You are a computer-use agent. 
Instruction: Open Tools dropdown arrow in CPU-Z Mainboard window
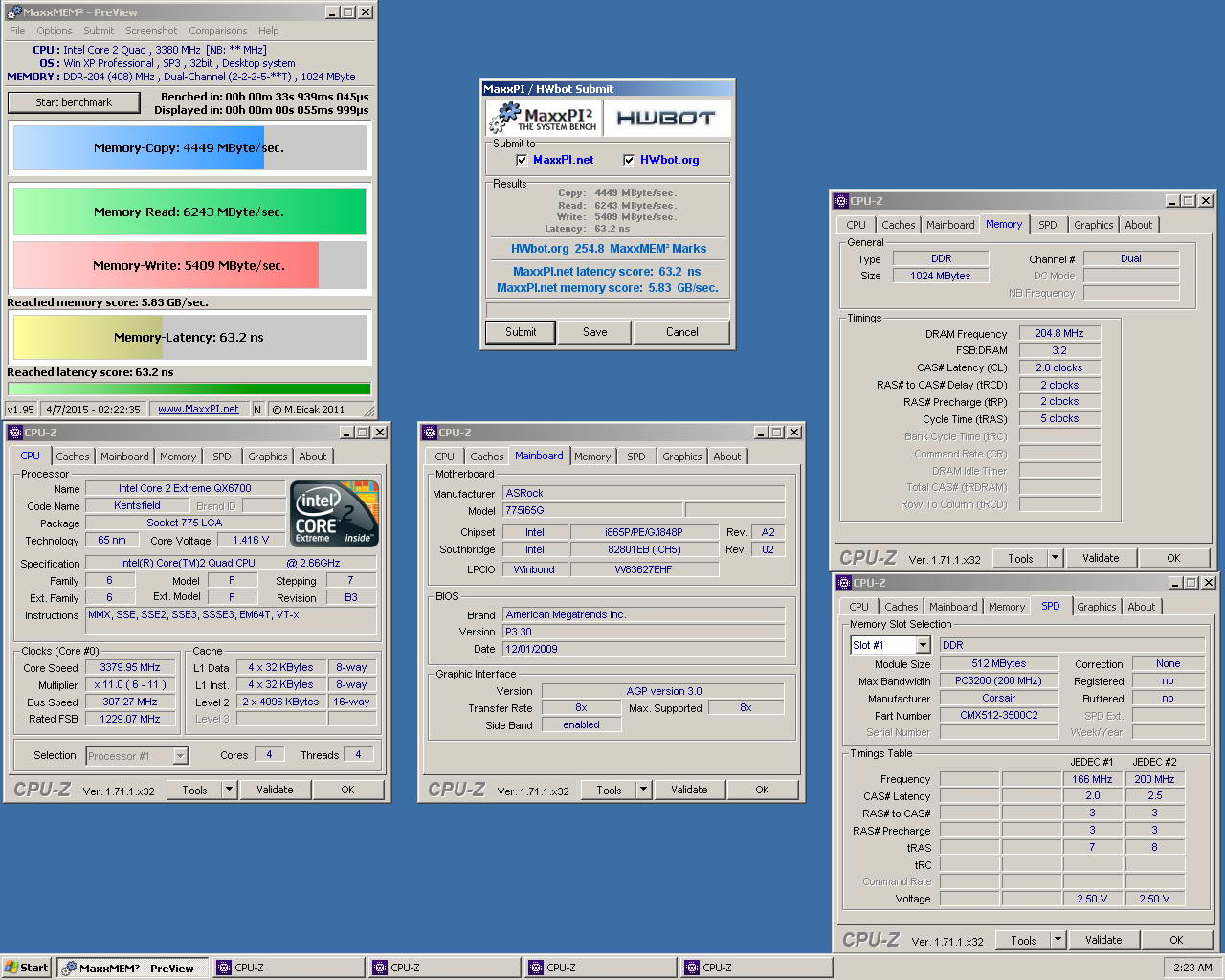tap(643, 790)
